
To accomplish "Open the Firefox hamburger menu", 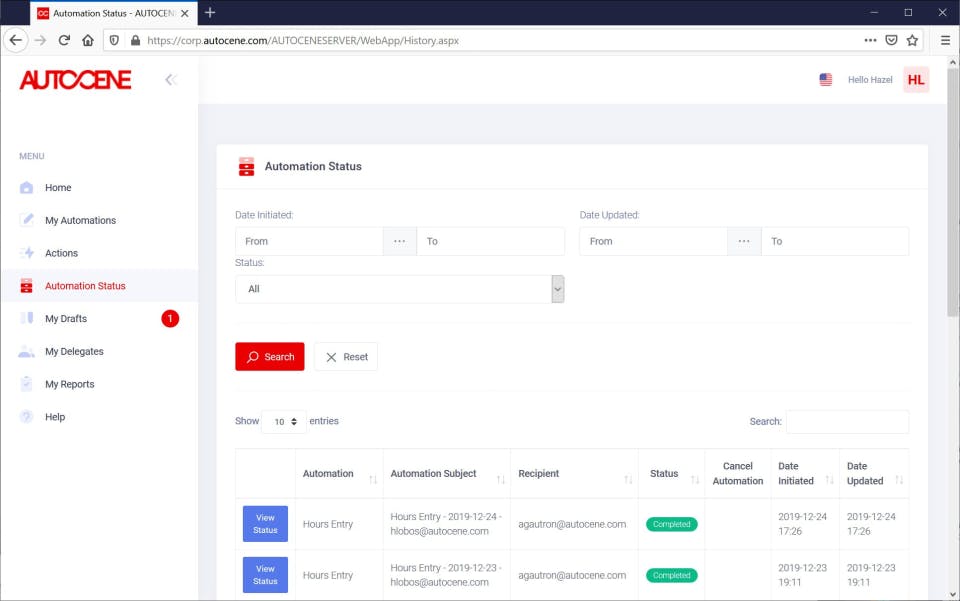I will click(x=945, y=40).
